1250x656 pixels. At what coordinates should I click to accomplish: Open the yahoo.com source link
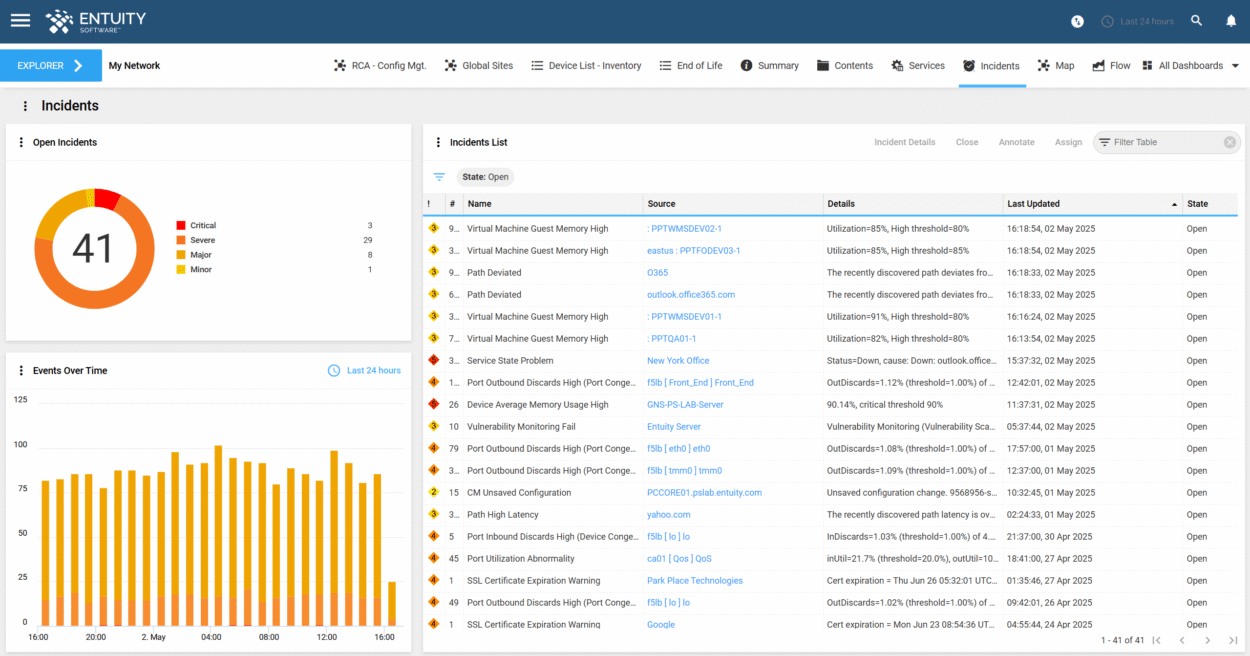point(669,515)
